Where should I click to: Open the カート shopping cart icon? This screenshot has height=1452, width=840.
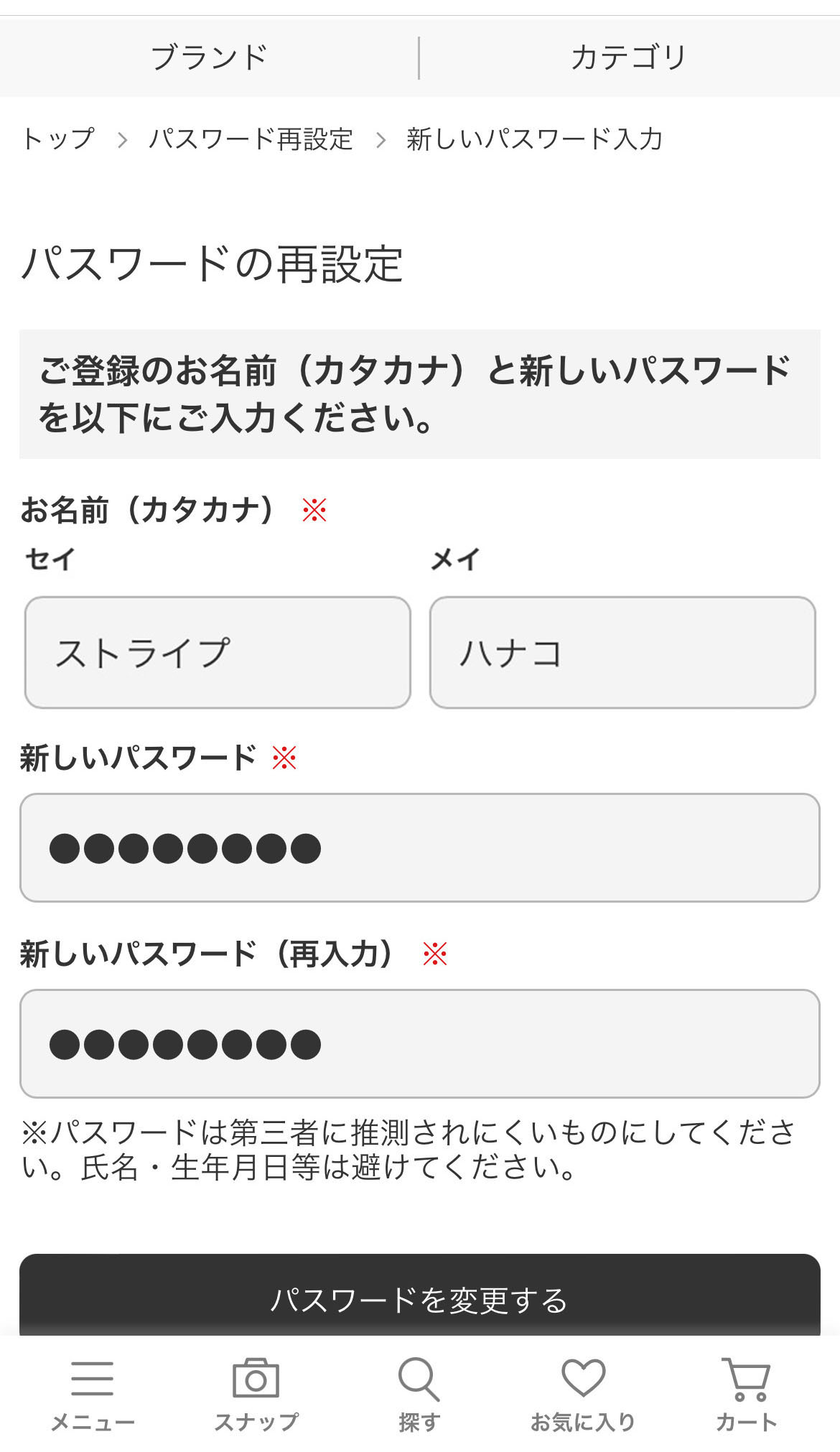pyautogui.click(x=746, y=1378)
